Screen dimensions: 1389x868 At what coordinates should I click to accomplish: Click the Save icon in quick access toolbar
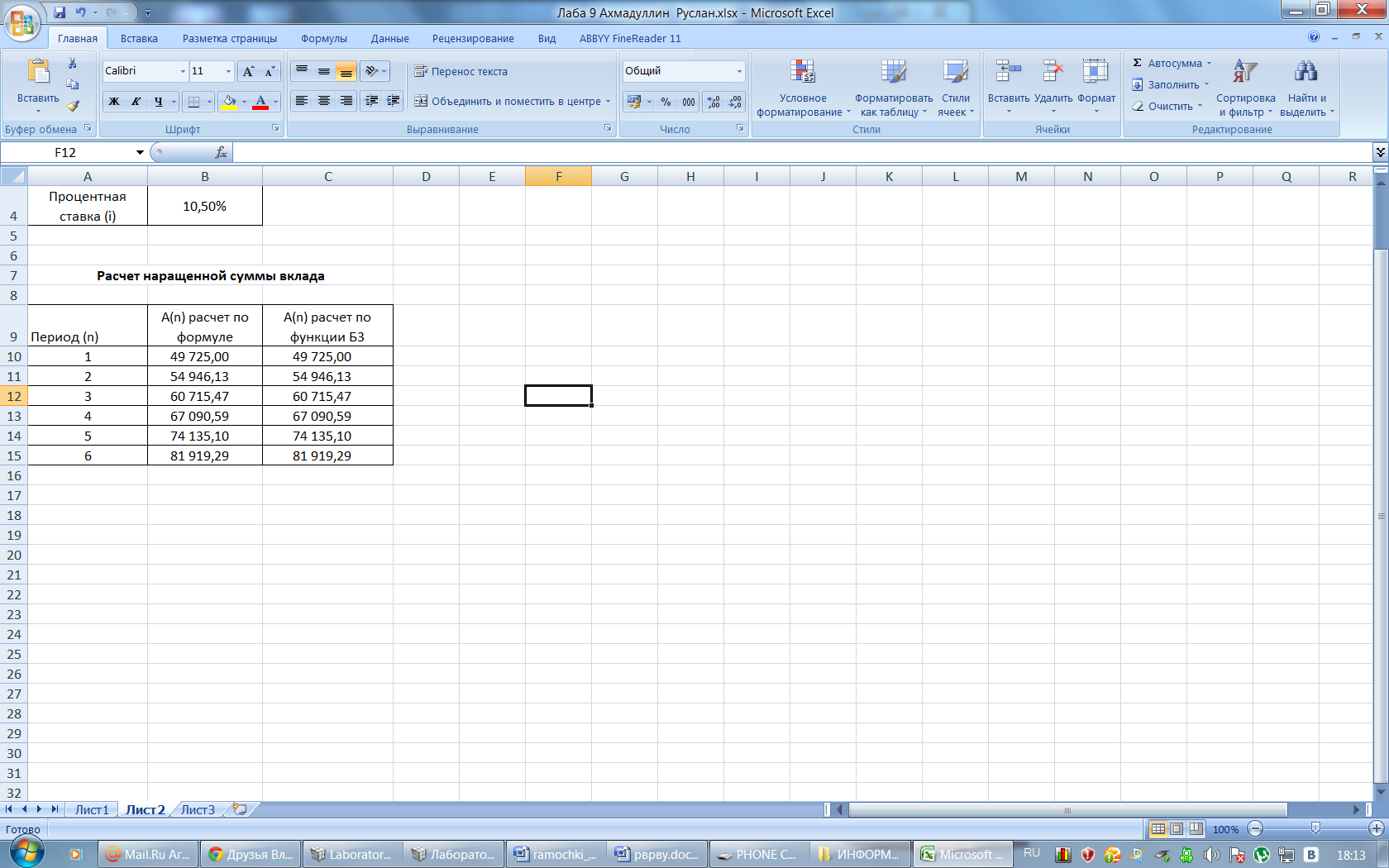point(60,12)
